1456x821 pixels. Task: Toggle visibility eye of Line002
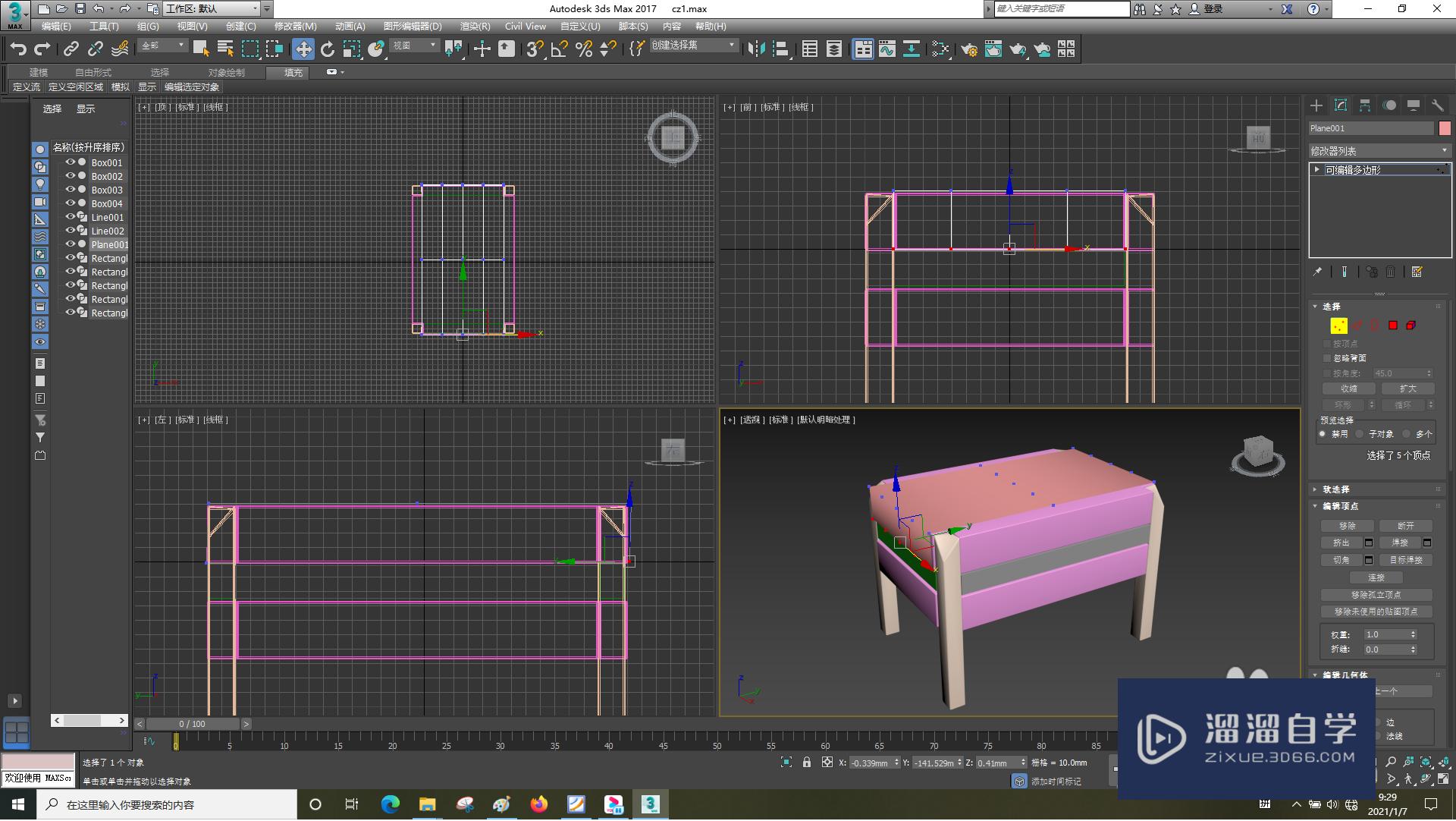click(x=71, y=231)
